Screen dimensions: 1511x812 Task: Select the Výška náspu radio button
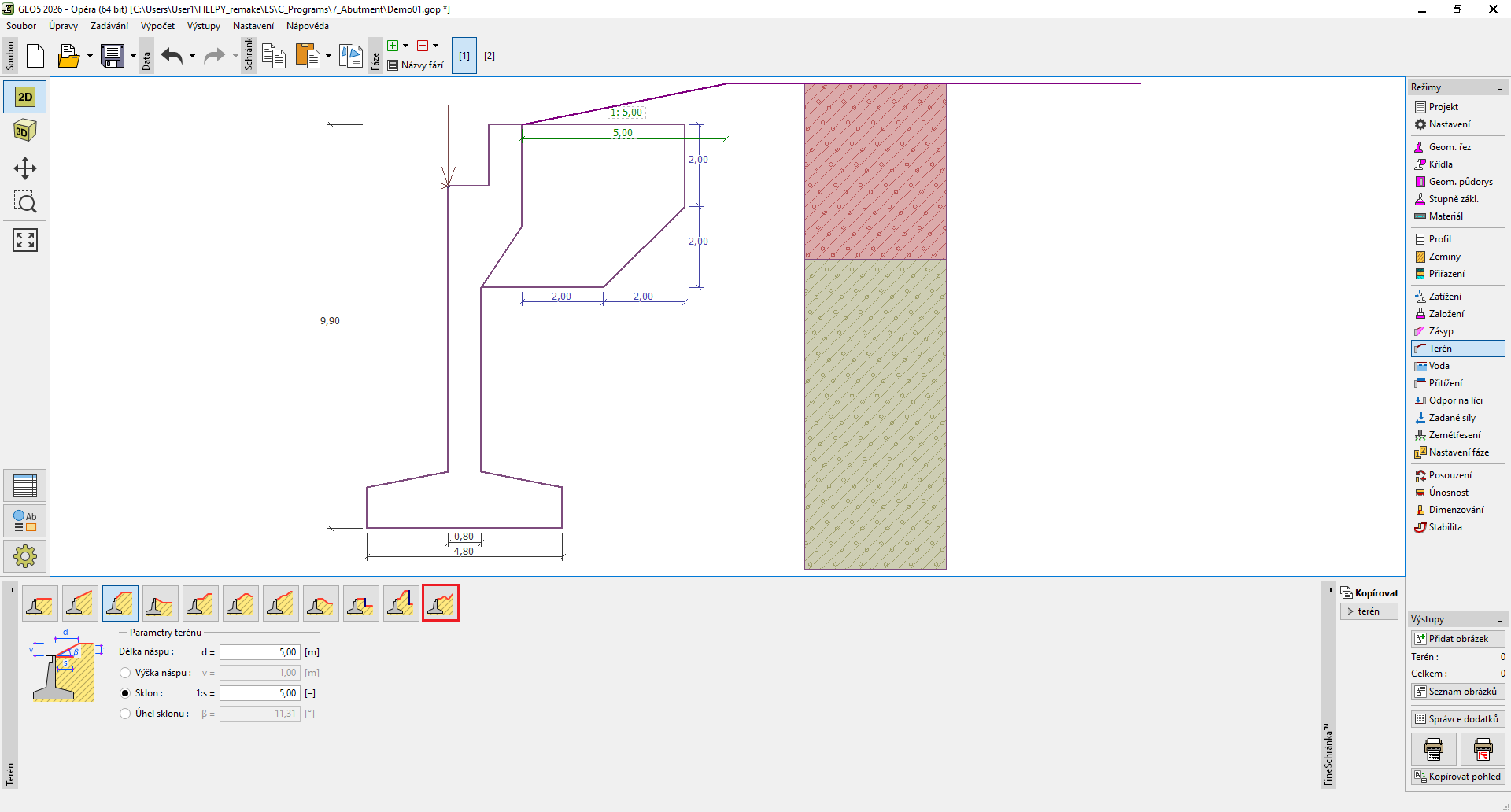[x=125, y=673]
